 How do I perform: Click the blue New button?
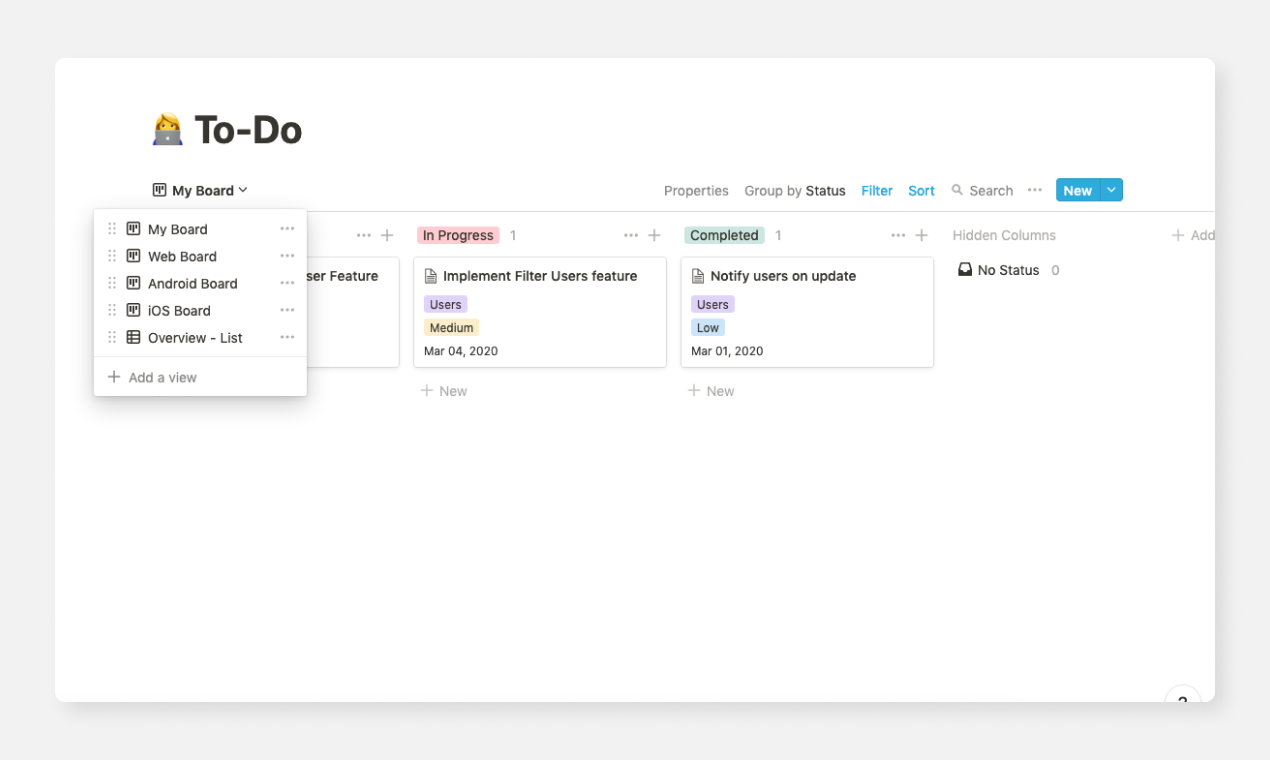point(1077,189)
